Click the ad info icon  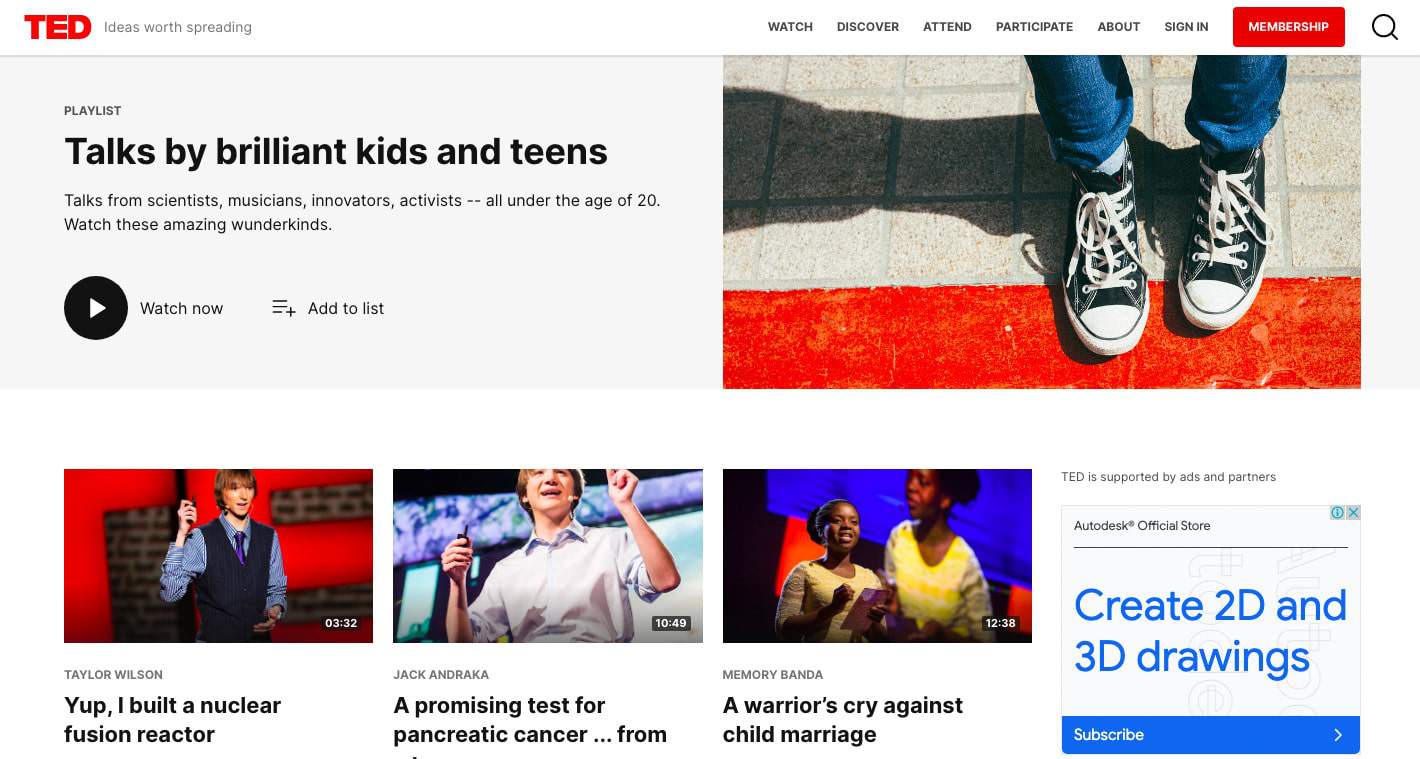(1337, 512)
